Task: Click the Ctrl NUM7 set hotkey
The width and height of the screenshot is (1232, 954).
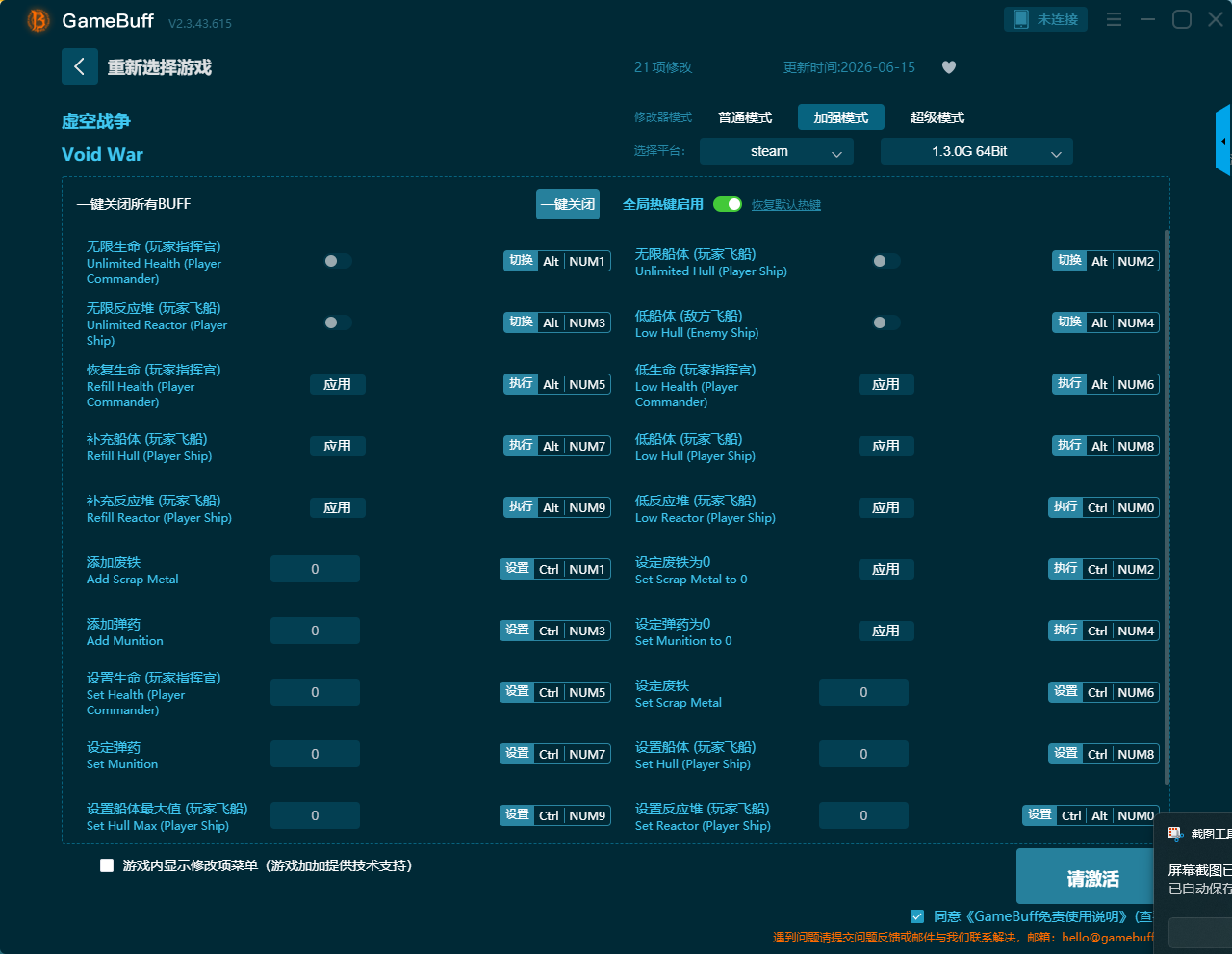Action: pos(555,754)
